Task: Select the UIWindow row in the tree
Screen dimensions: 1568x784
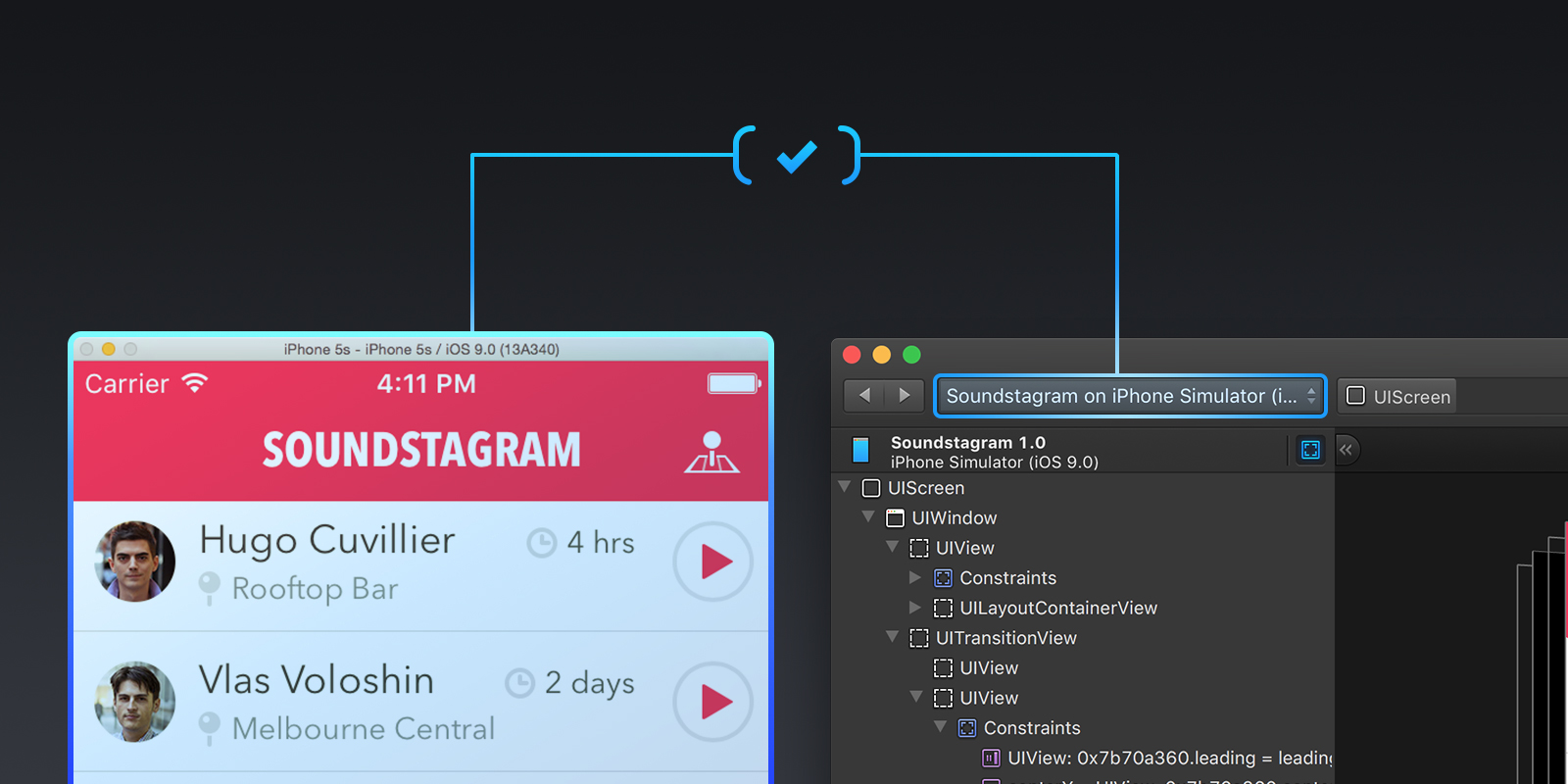Action: tap(1083, 517)
